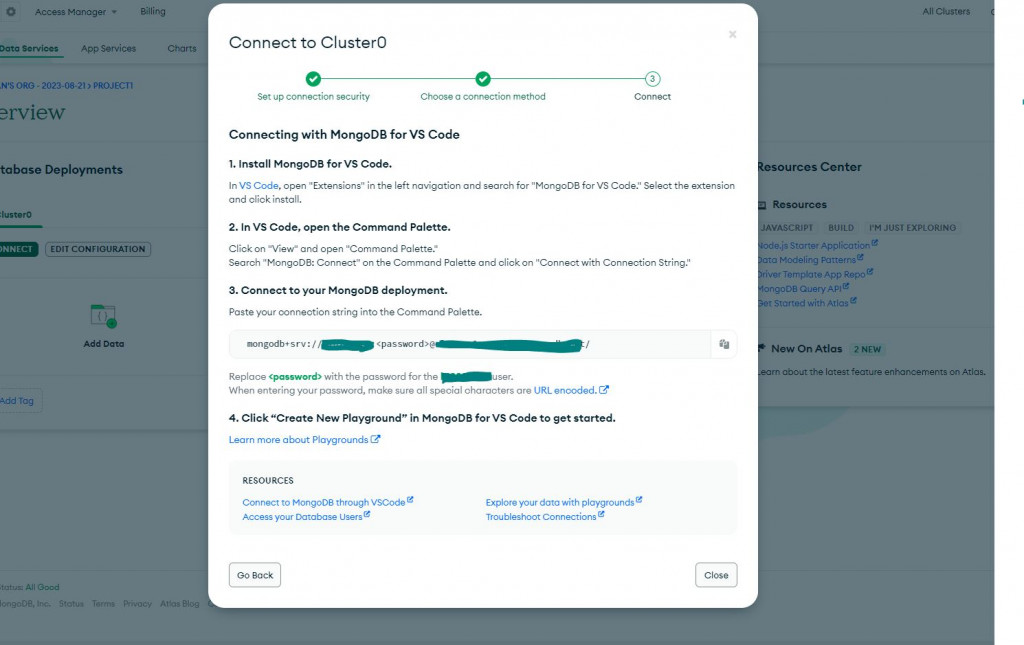Copy the connection string with clipboard icon

(x=724, y=344)
